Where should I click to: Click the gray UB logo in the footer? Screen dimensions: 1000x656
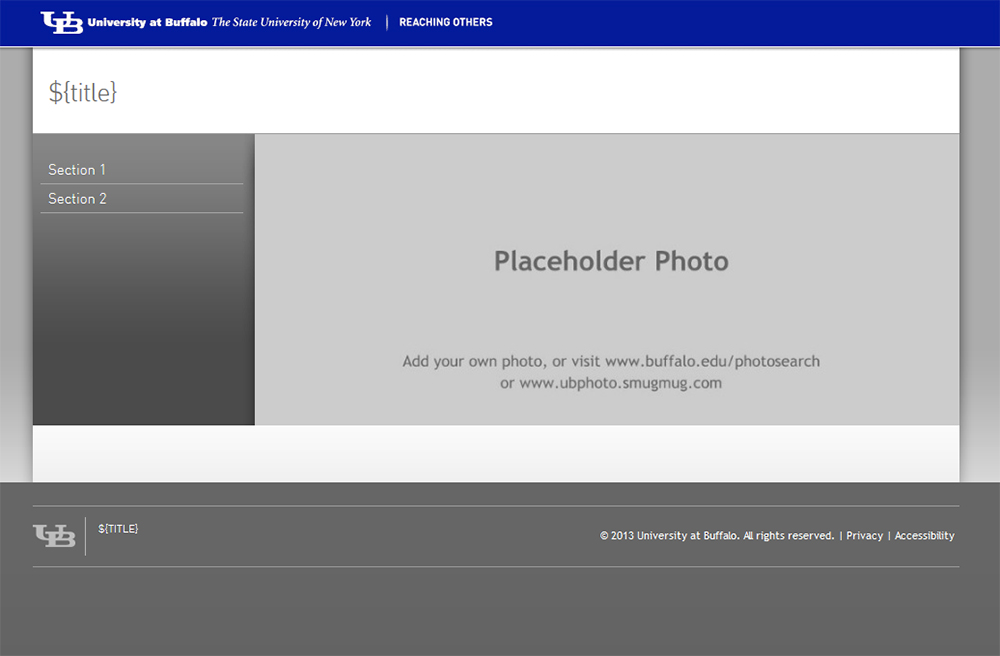pos(54,536)
